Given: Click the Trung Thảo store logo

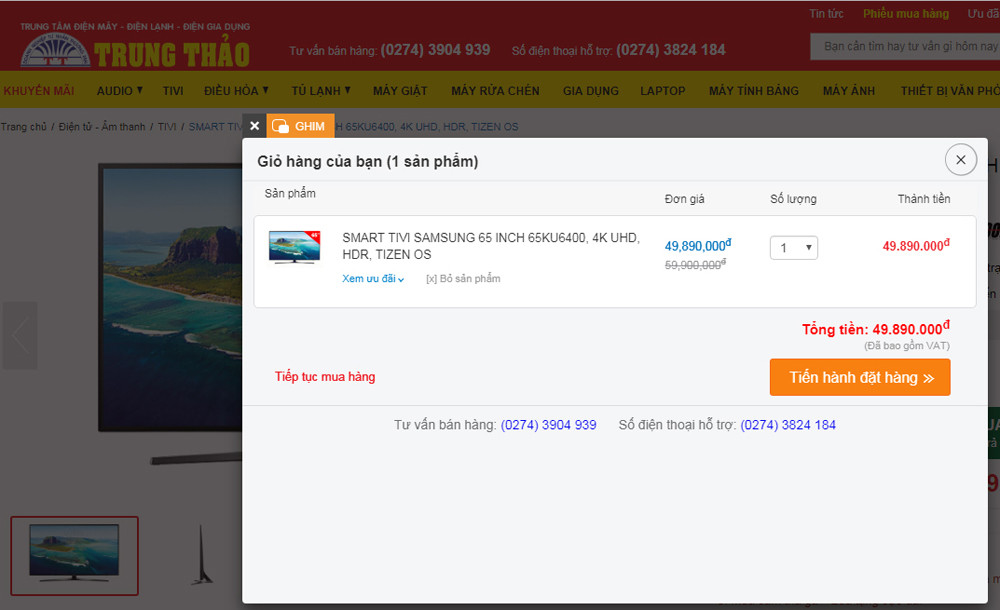Looking at the screenshot, I should [x=135, y=46].
